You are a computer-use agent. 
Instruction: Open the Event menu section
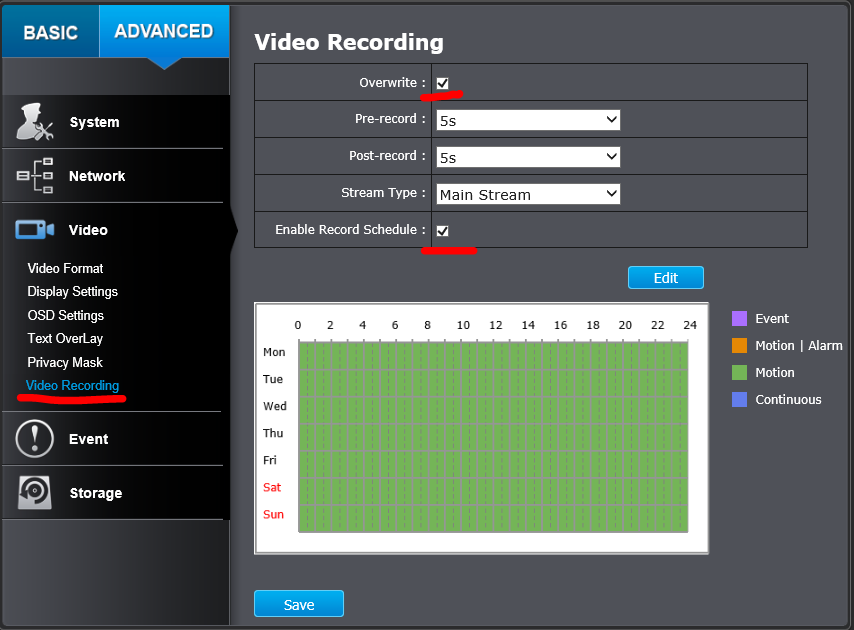pyautogui.click(x=113, y=438)
